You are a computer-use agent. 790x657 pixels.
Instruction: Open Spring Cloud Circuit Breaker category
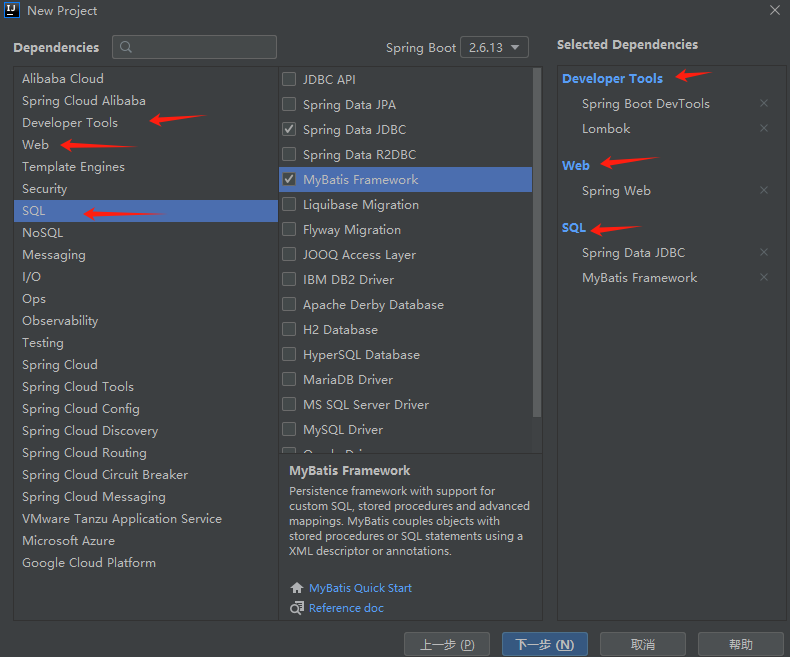146,475
